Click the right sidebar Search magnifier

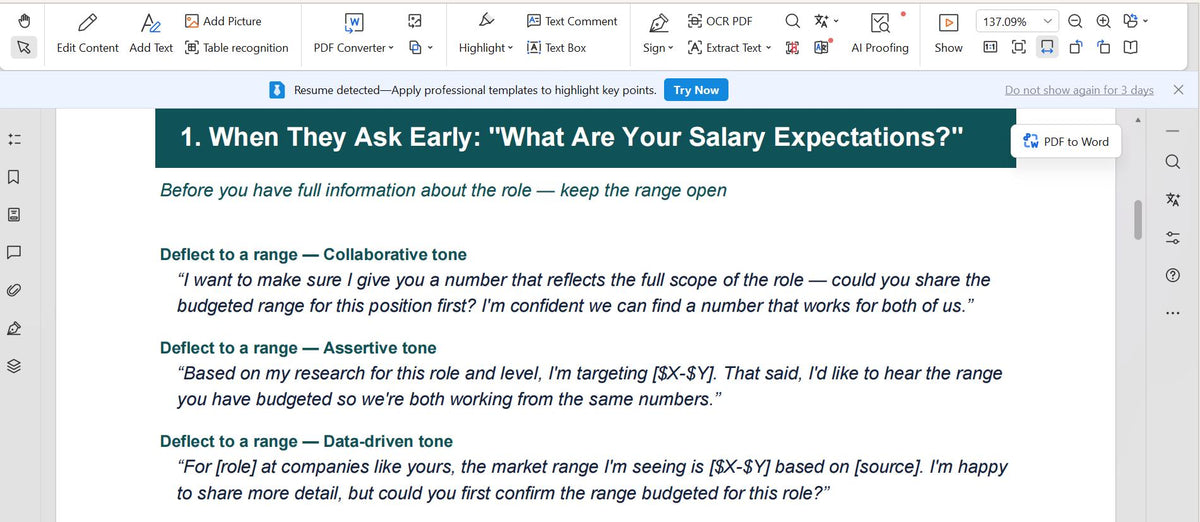point(1172,162)
